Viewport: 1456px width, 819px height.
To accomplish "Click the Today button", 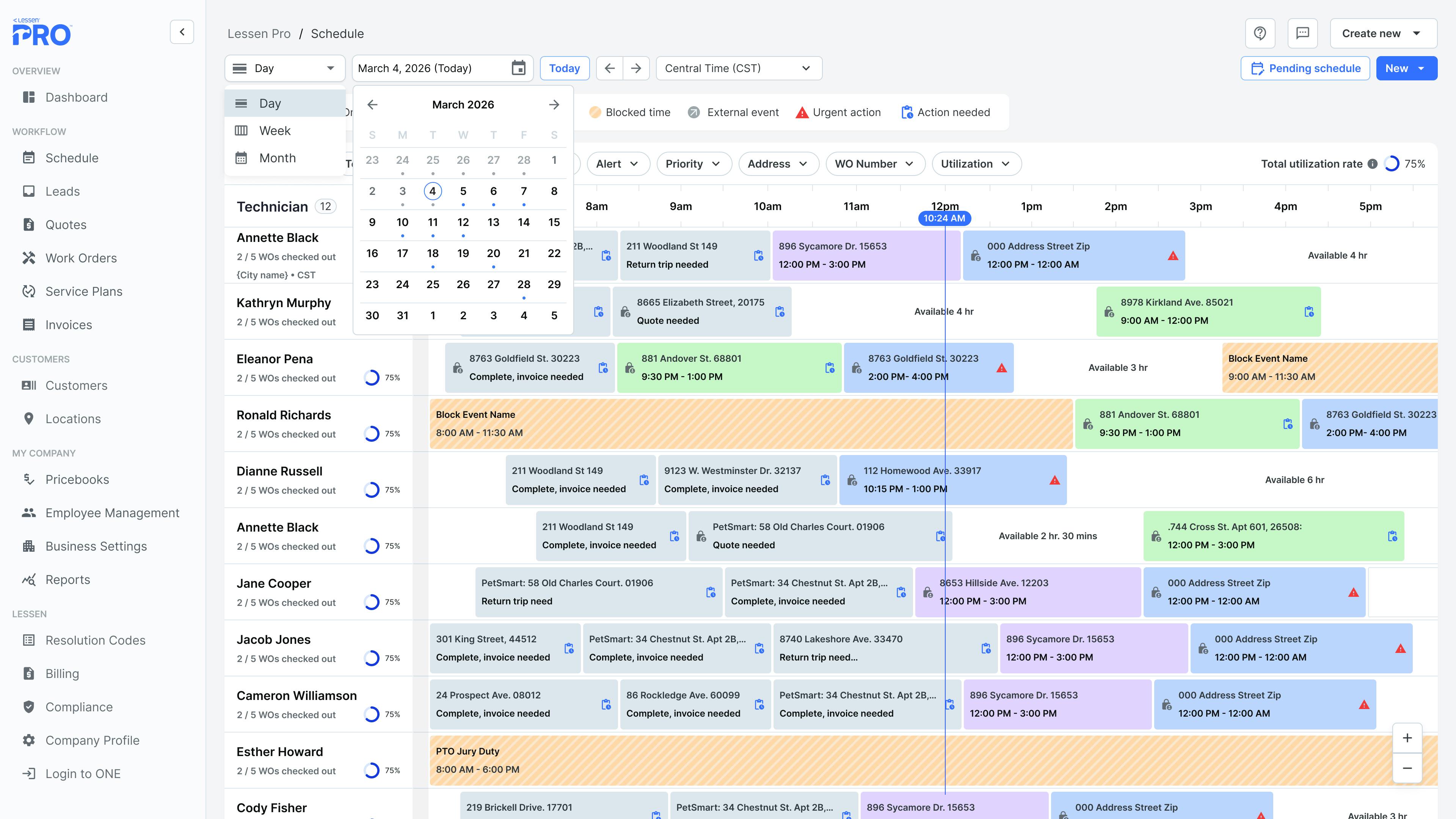I will tap(564, 68).
